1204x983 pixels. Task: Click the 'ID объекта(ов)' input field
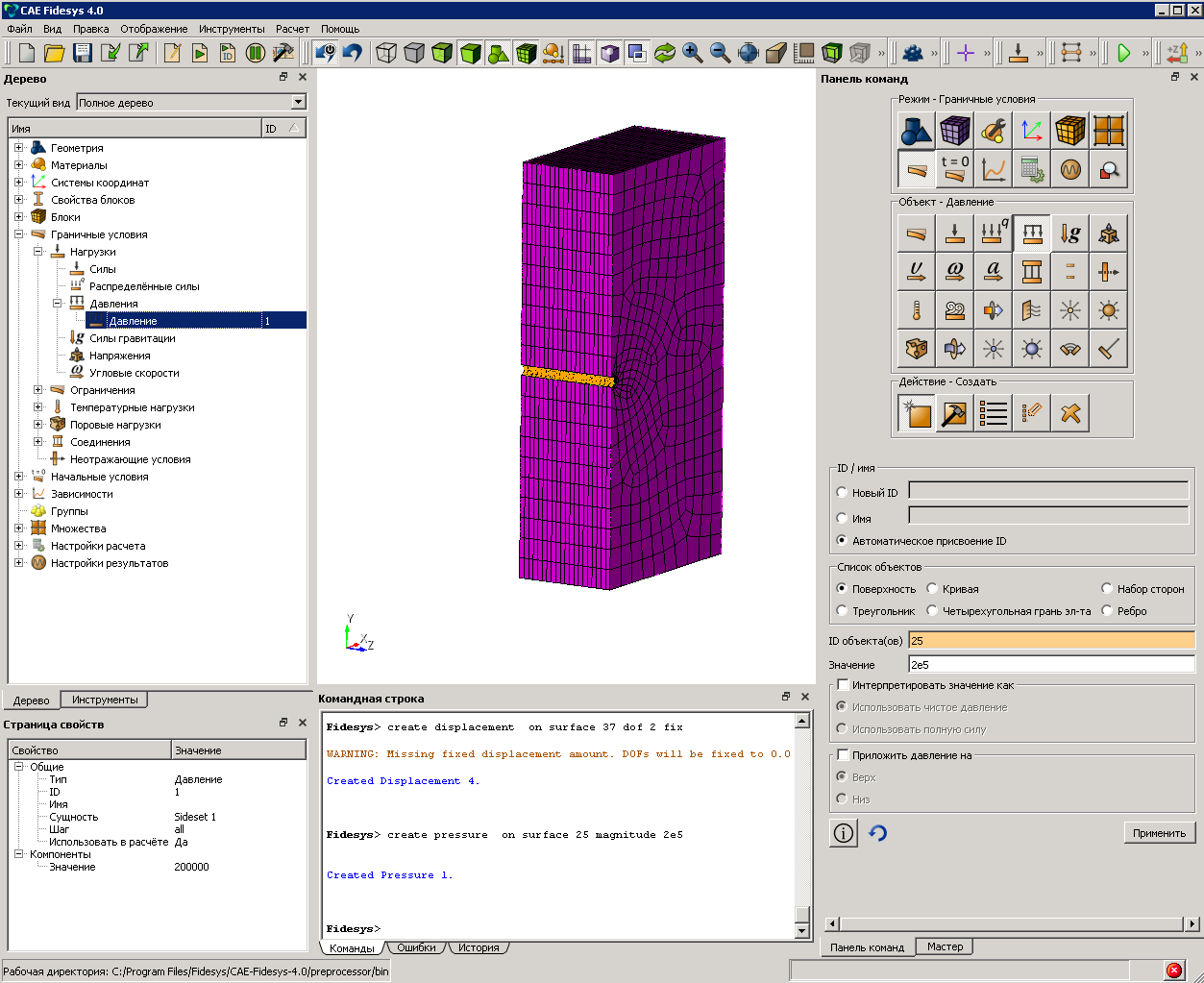[1051, 640]
